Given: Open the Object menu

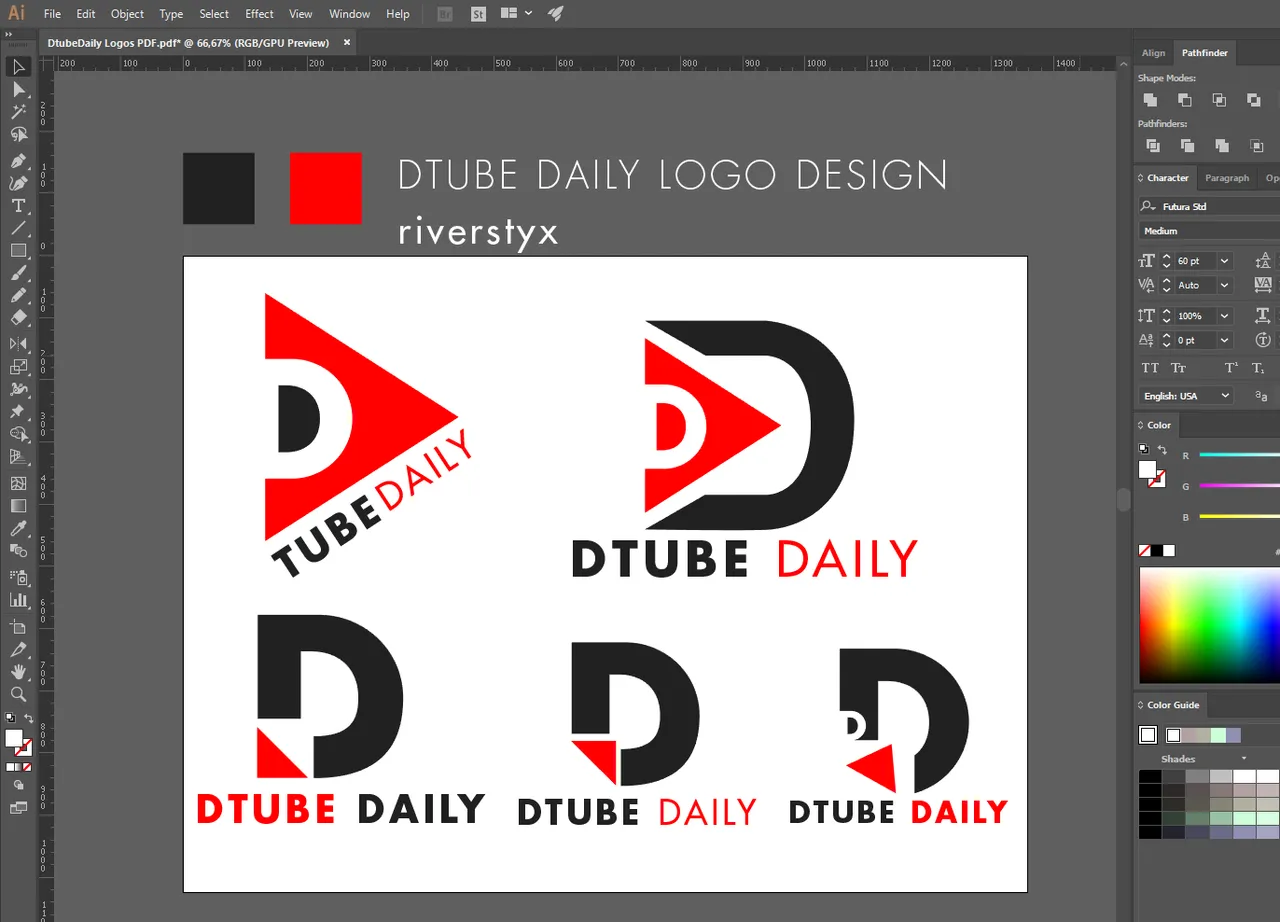Looking at the screenshot, I should [127, 14].
